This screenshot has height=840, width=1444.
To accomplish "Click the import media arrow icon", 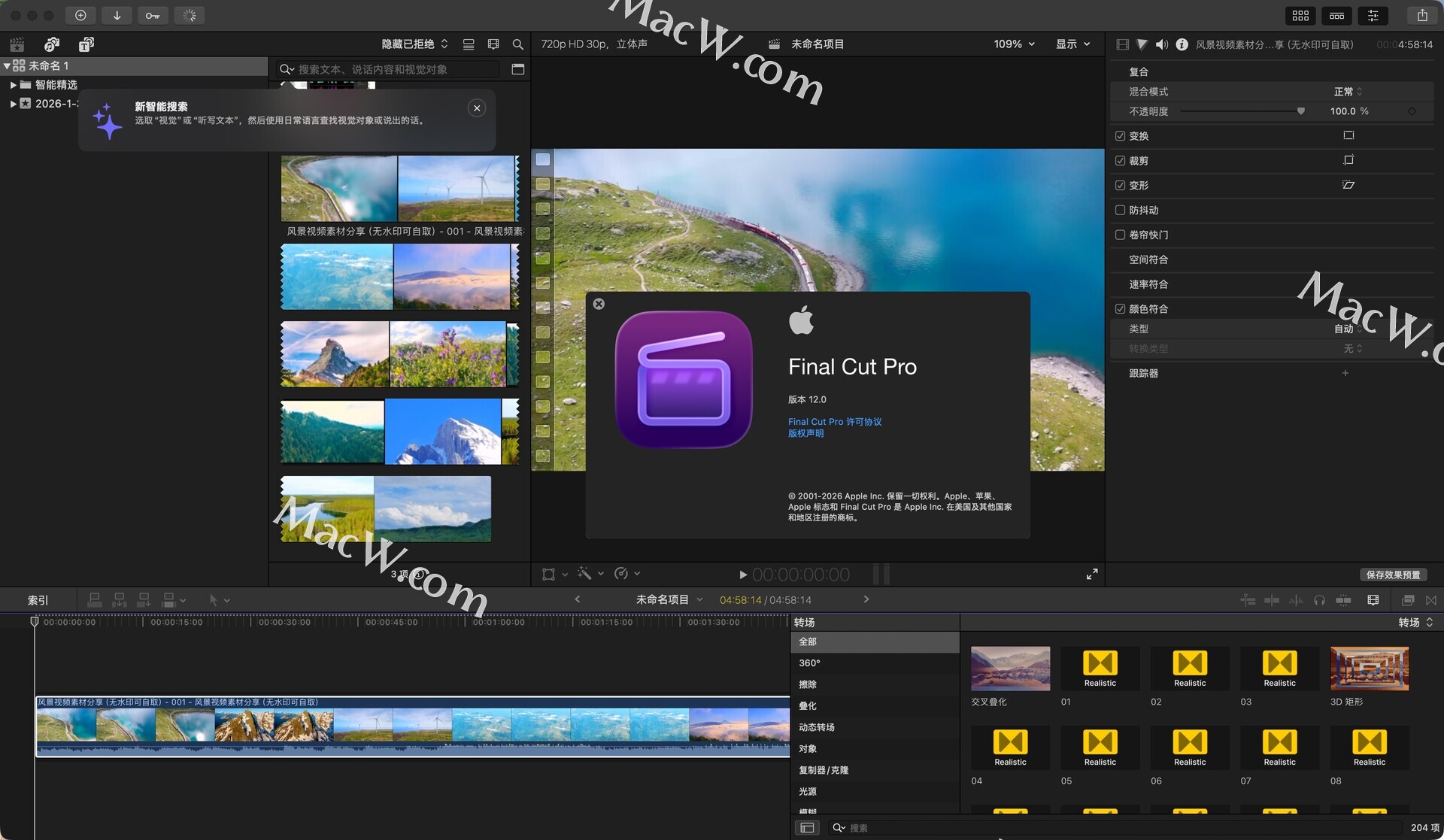I will pos(117,15).
